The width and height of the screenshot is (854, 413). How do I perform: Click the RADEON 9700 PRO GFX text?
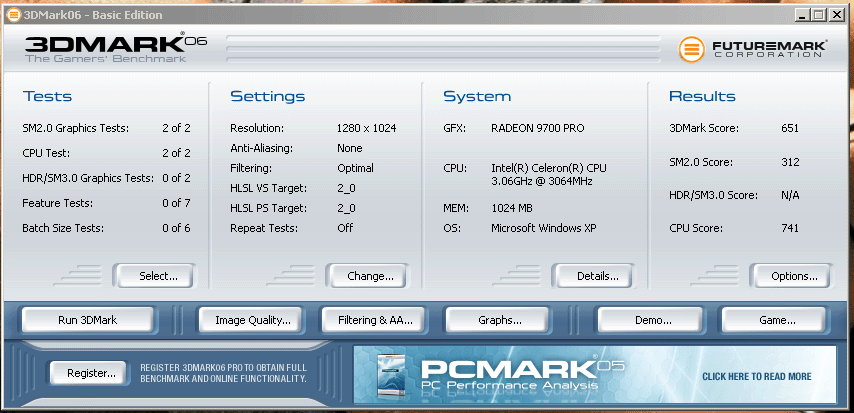click(x=537, y=129)
